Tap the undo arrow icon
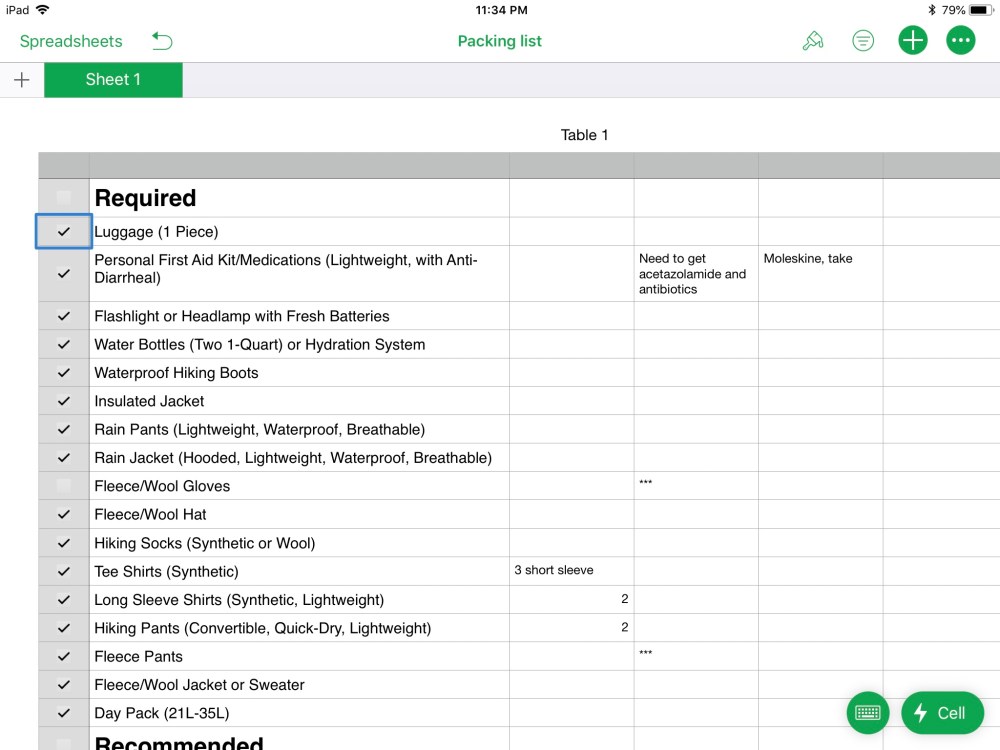The height and width of the screenshot is (750, 1000). [x=162, y=41]
